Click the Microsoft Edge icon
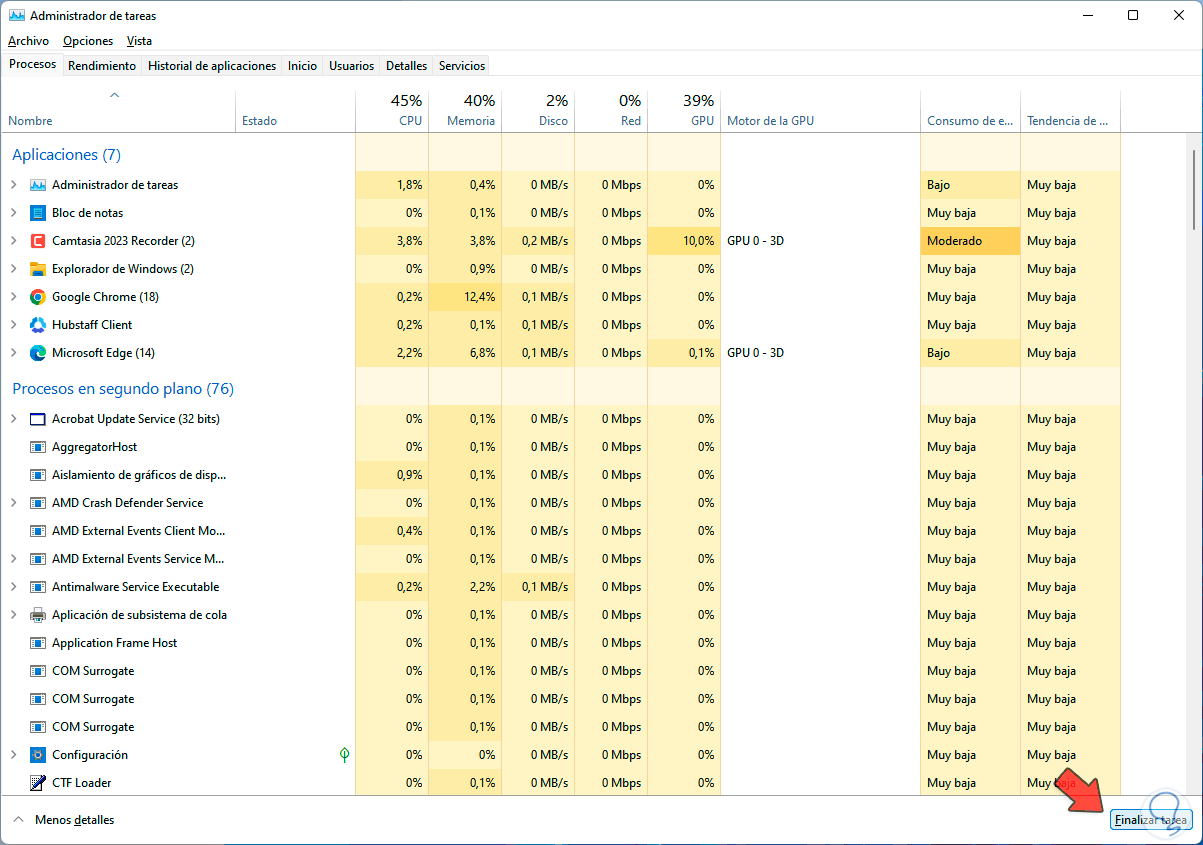Image resolution: width=1203 pixels, height=845 pixels. (x=38, y=353)
